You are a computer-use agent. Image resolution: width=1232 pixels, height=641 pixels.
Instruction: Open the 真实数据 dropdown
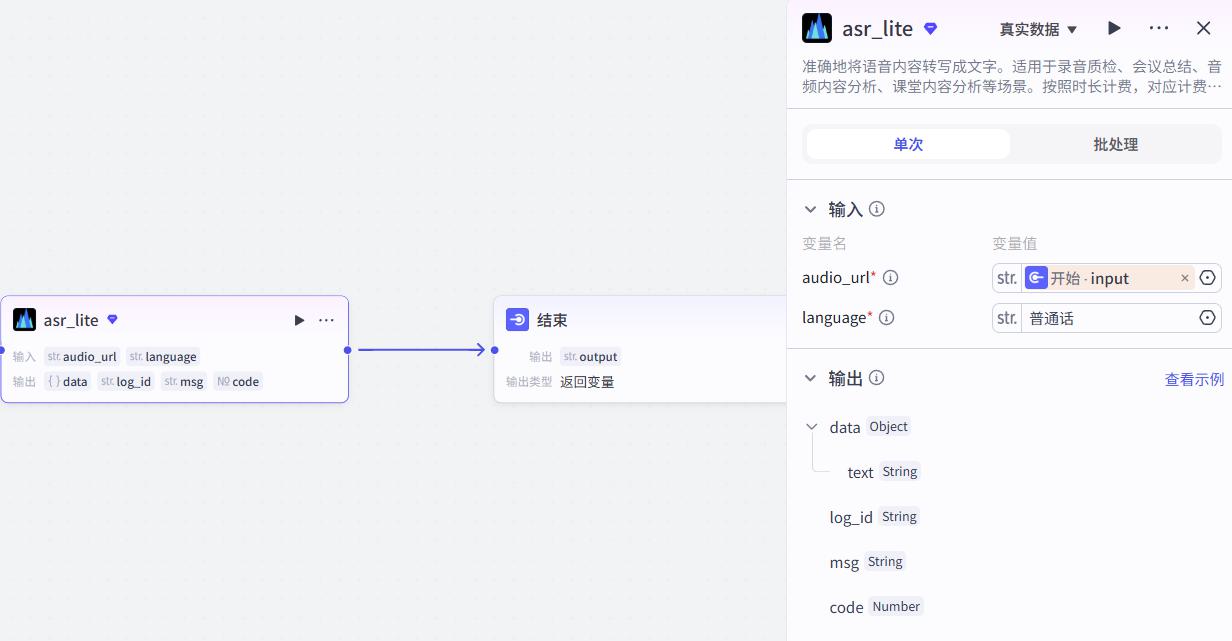(x=1039, y=29)
